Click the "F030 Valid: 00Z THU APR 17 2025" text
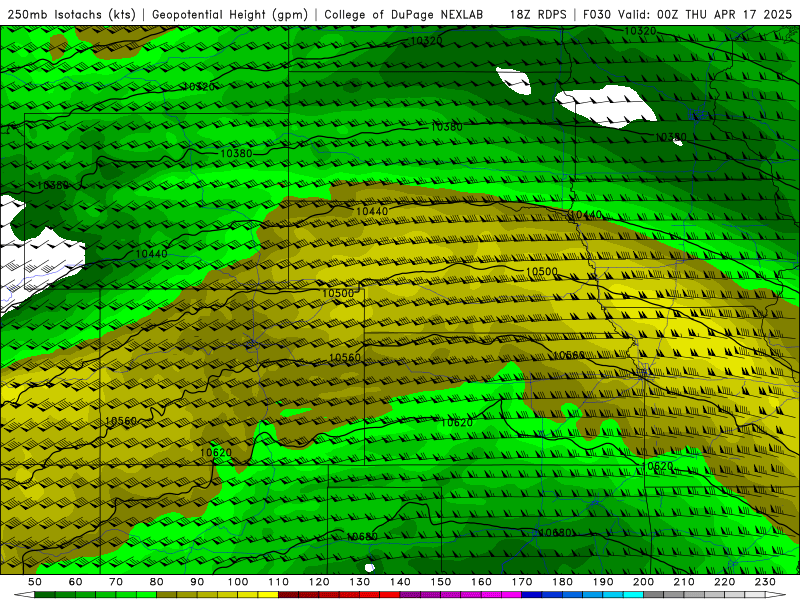800x600 pixels. pyautogui.click(x=687, y=14)
